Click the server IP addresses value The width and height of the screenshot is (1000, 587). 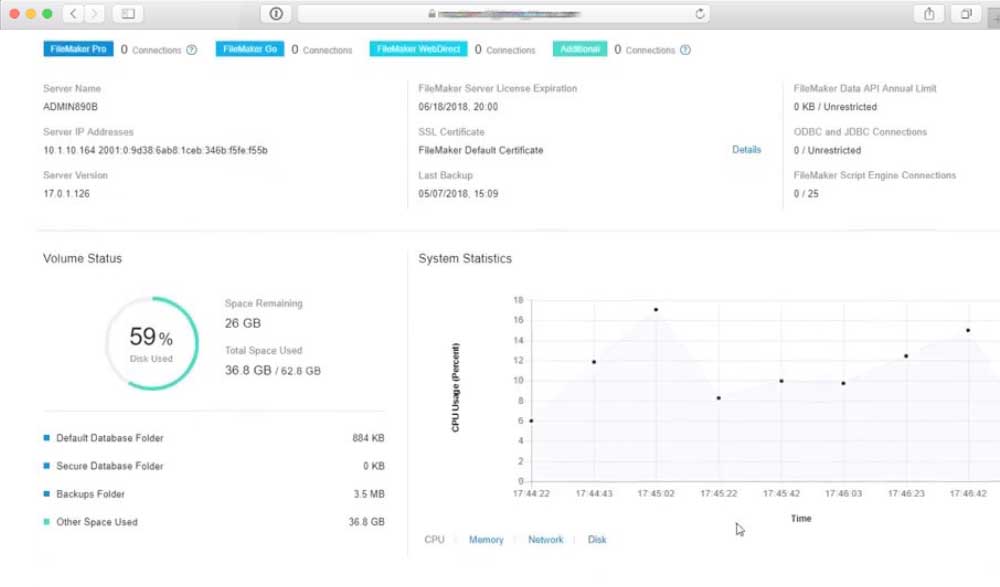156,151
